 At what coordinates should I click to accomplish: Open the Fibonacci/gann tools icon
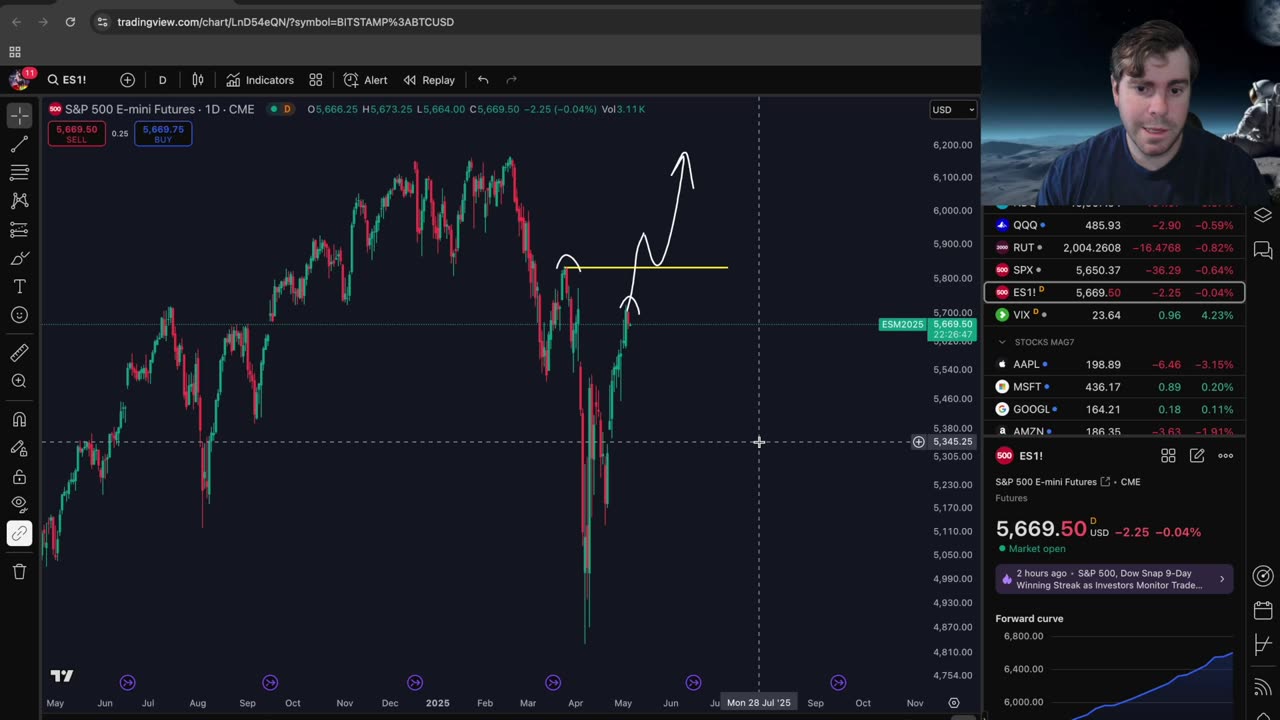pos(19,173)
